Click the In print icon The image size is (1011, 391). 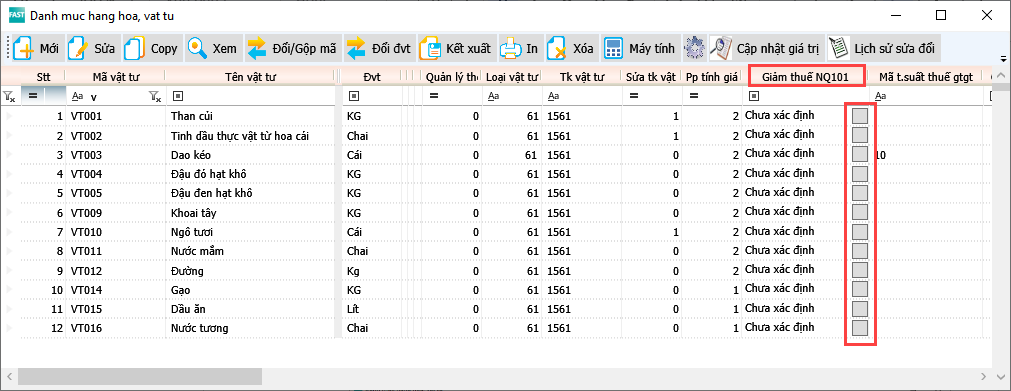tap(511, 48)
